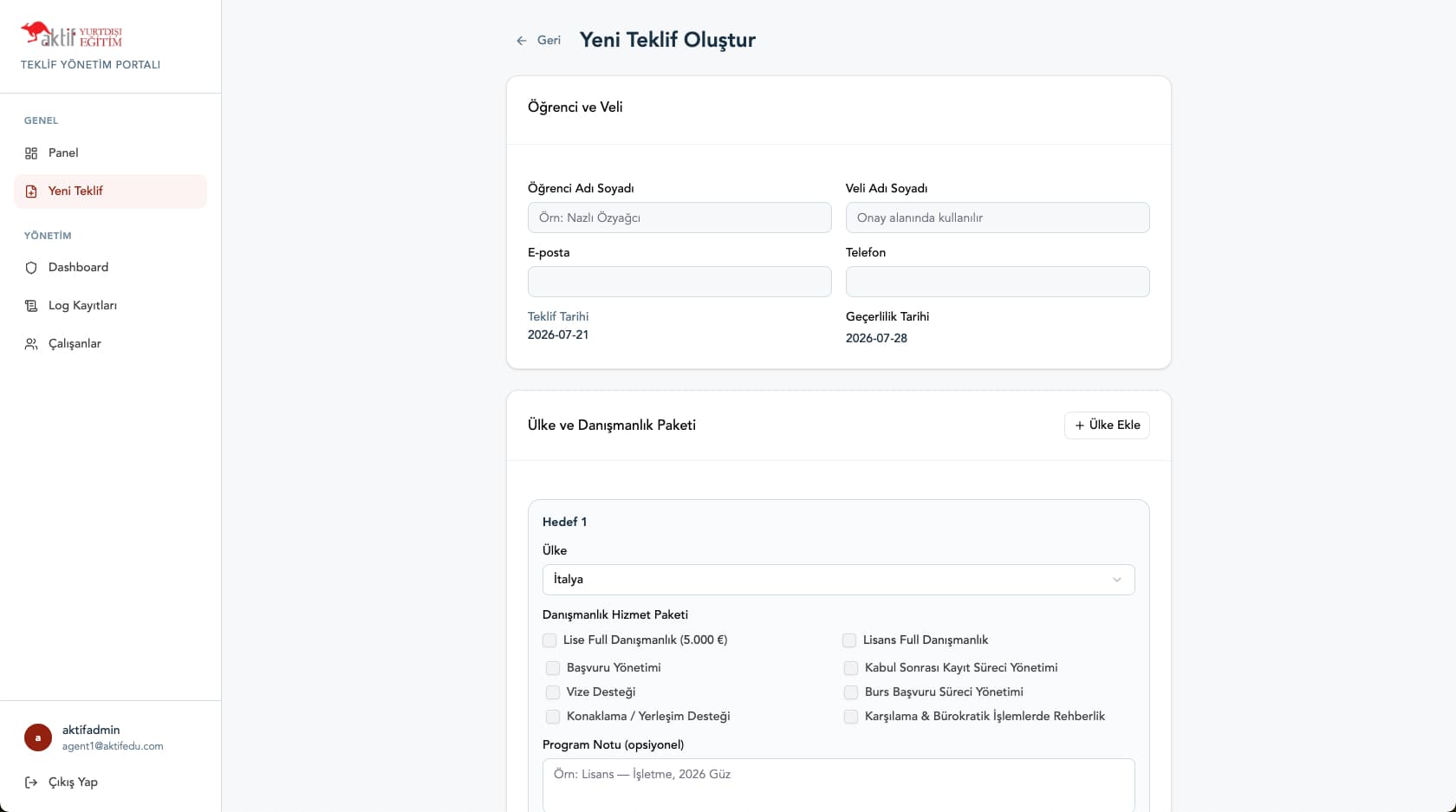
Task: Focus the Telefon input field
Action: click(x=998, y=282)
